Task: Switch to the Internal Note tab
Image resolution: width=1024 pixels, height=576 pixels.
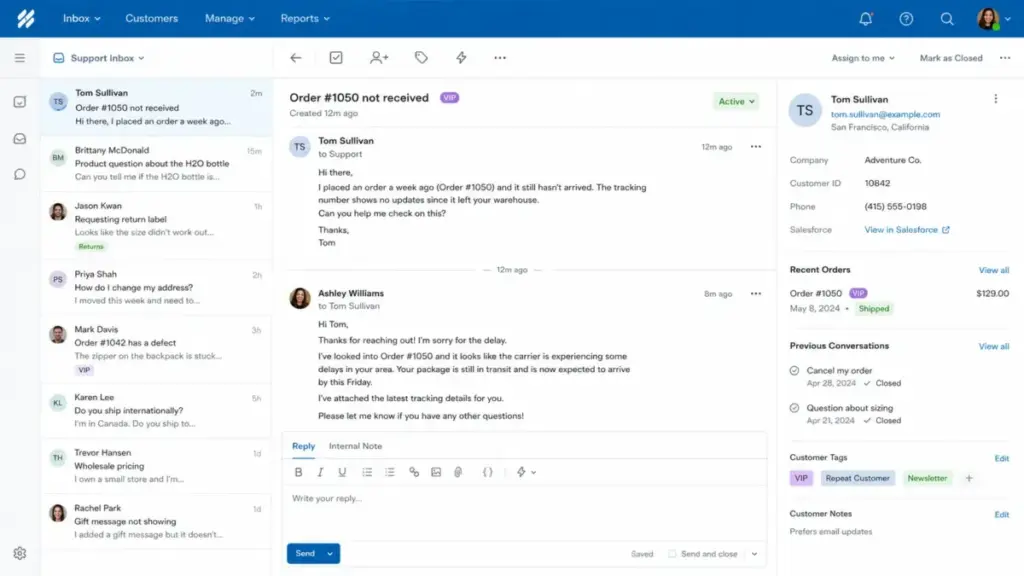Action: pos(355,446)
